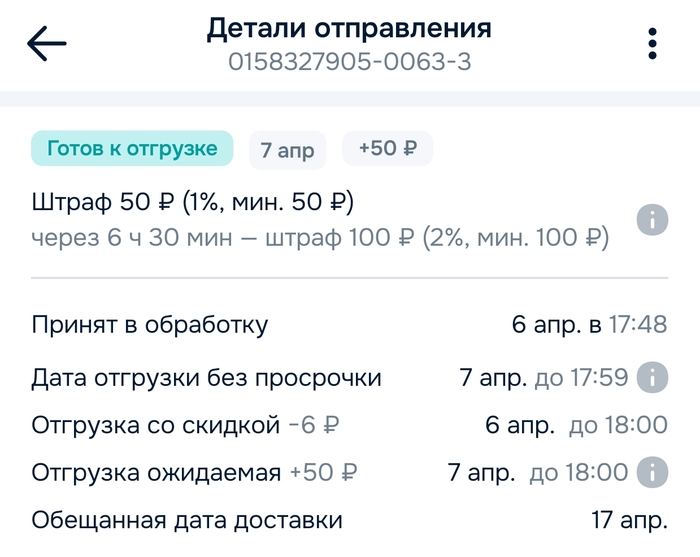This screenshot has width=700, height=557.
Task: Tap the 'Детали отправления' header title
Action: [349, 28]
